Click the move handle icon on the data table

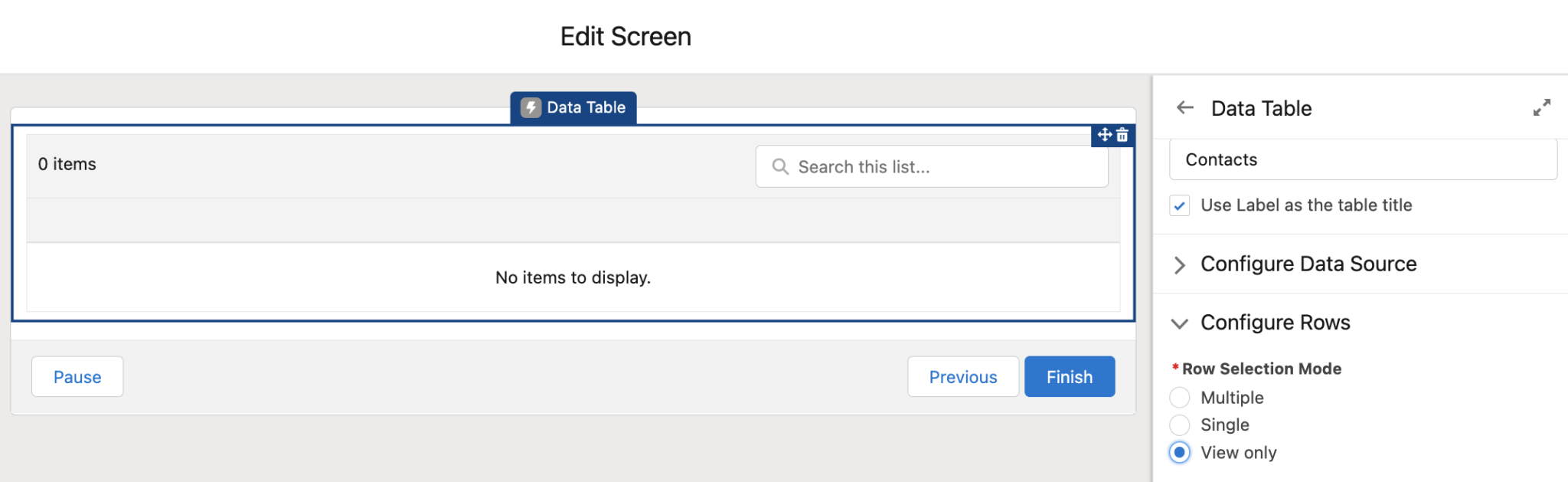pyautogui.click(x=1104, y=135)
